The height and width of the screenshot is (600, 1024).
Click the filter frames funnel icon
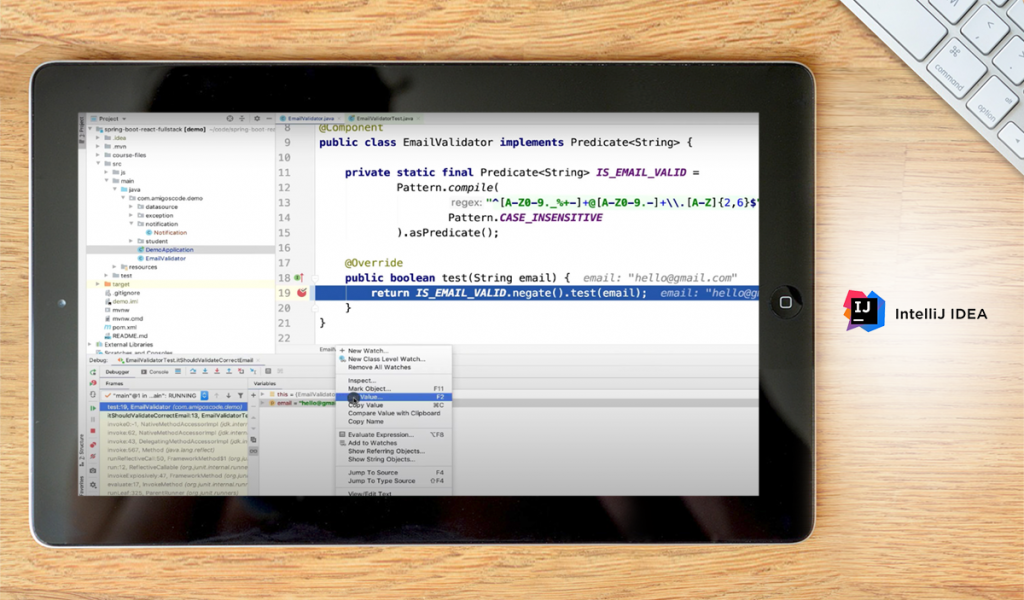(x=240, y=396)
